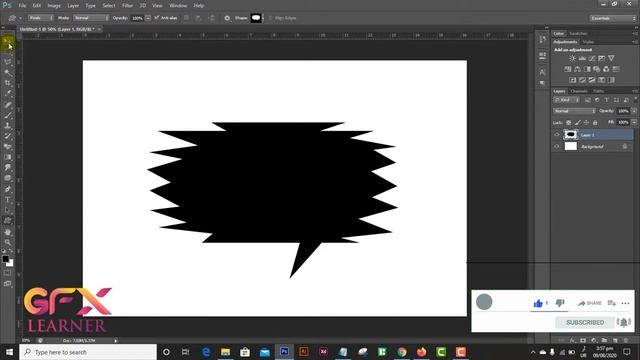This screenshot has width=640, height=360.
Task: Open the File menu
Action: pyautogui.click(x=22, y=6)
